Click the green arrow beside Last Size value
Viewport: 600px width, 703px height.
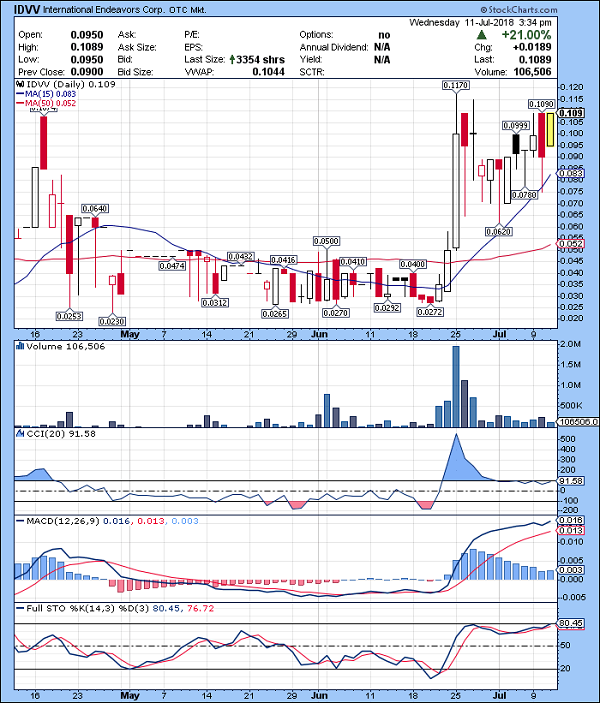[x=232, y=59]
